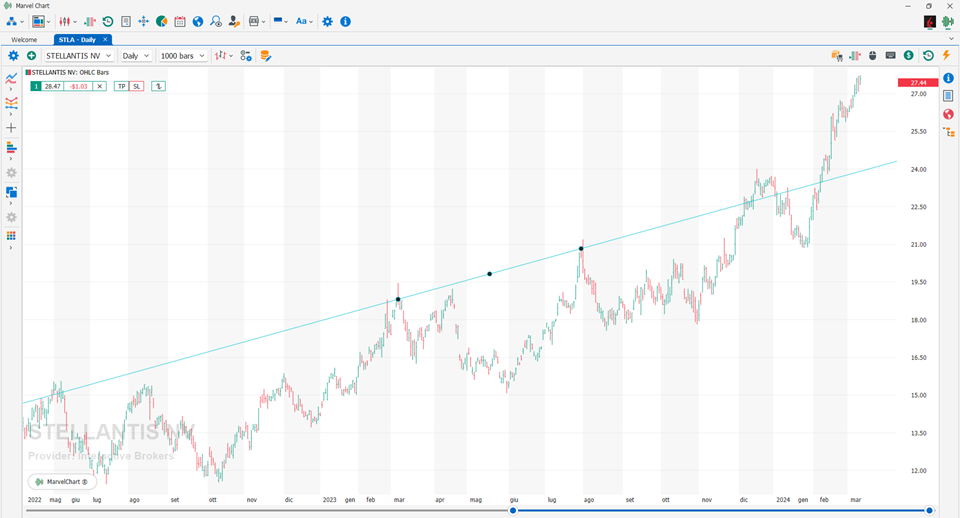Click the trendline middle control point near May
The width and height of the screenshot is (960, 518).
489,274
